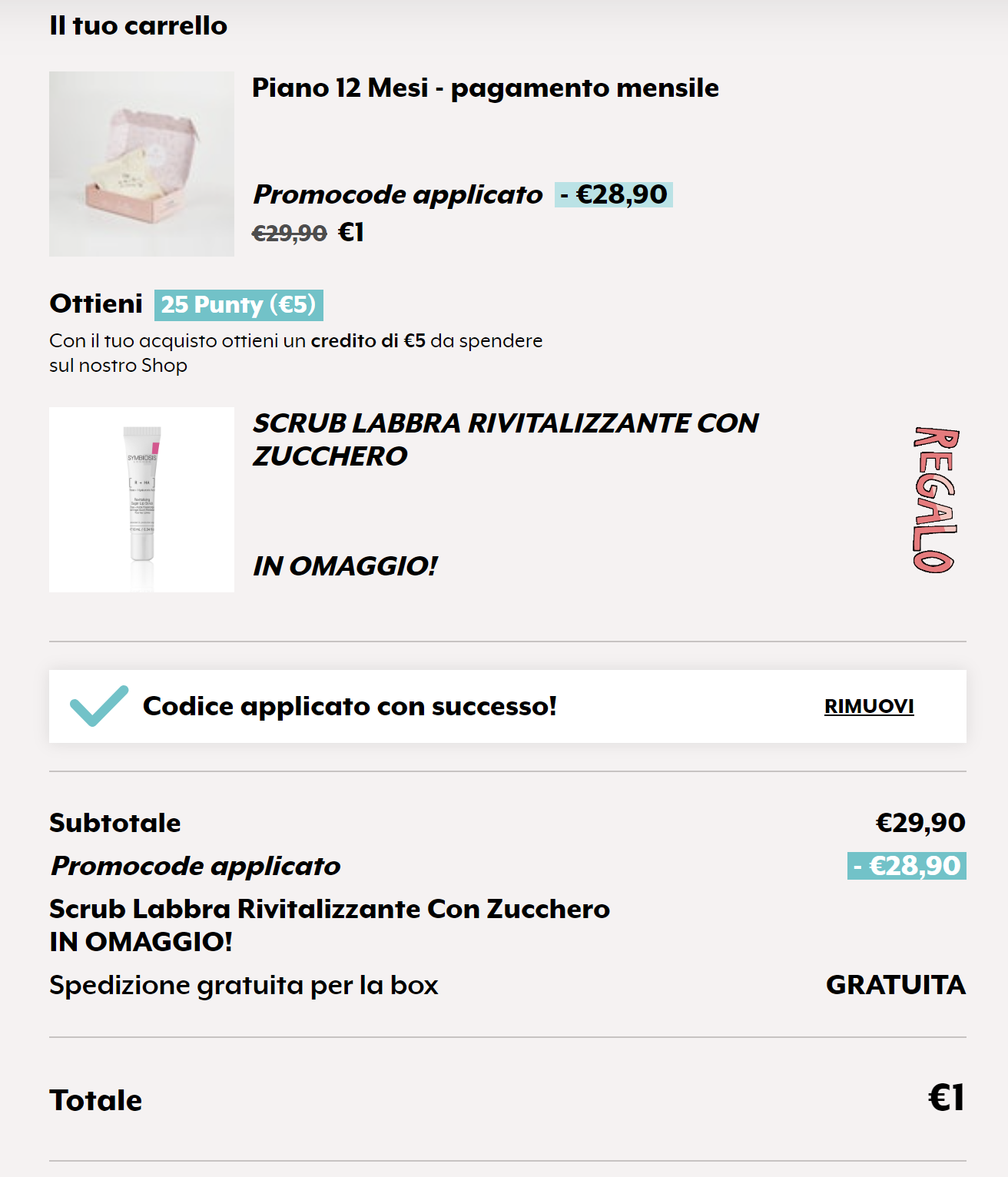Click the GRATUITA shipping label
The width and height of the screenshot is (1008, 1177).
[x=895, y=985]
